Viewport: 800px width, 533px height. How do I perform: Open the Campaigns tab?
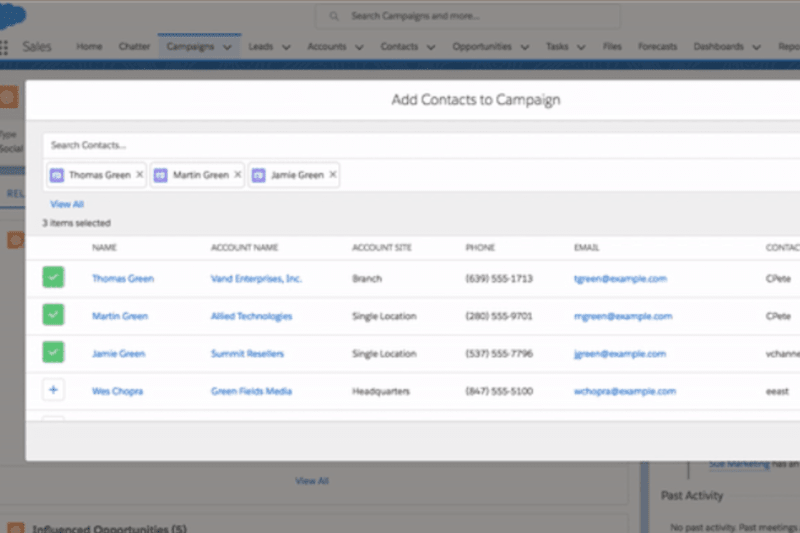[x=190, y=46]
